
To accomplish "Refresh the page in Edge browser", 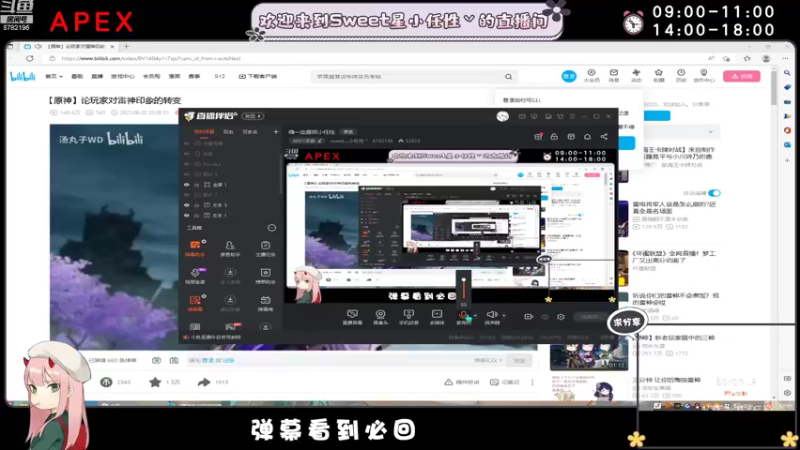I will click(x=30, y=59).
